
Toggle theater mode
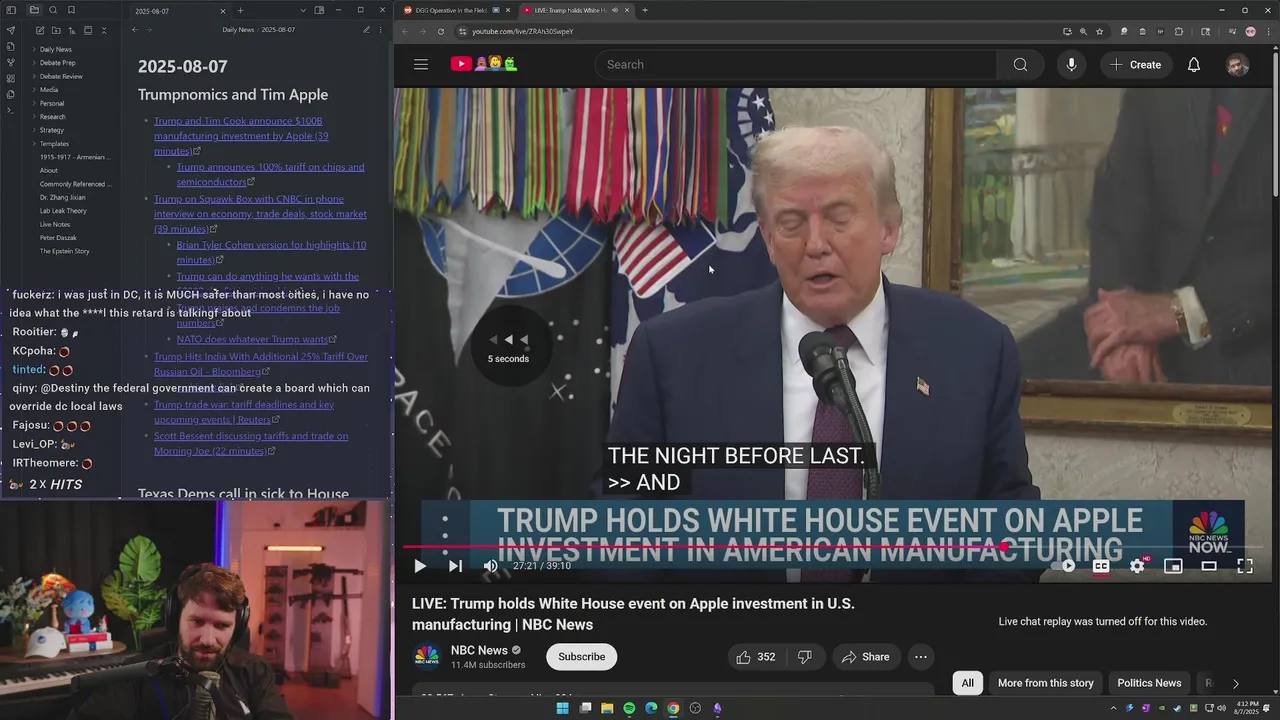(1209, 566)
